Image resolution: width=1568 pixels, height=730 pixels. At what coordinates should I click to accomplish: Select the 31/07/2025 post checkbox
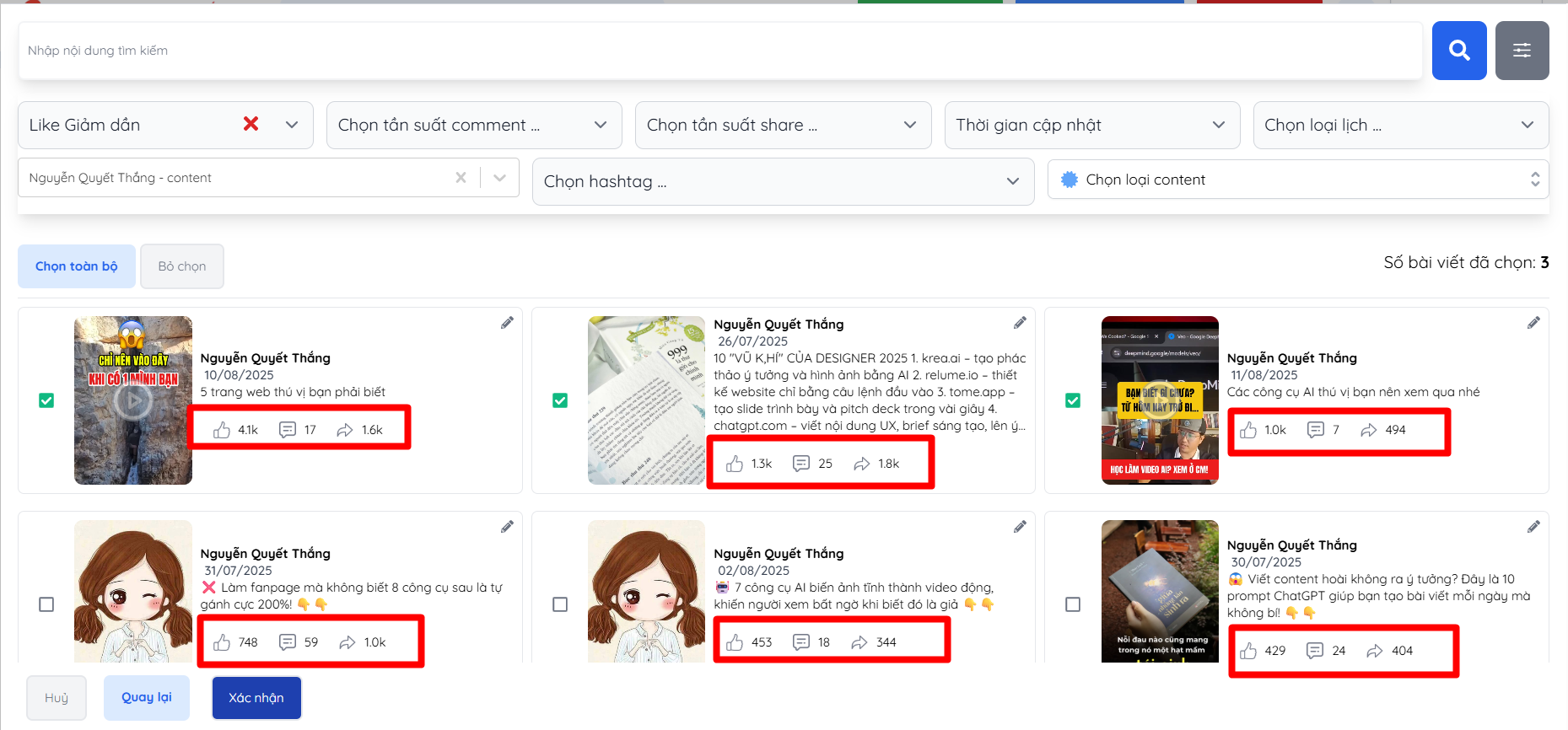tap(46, 604)
